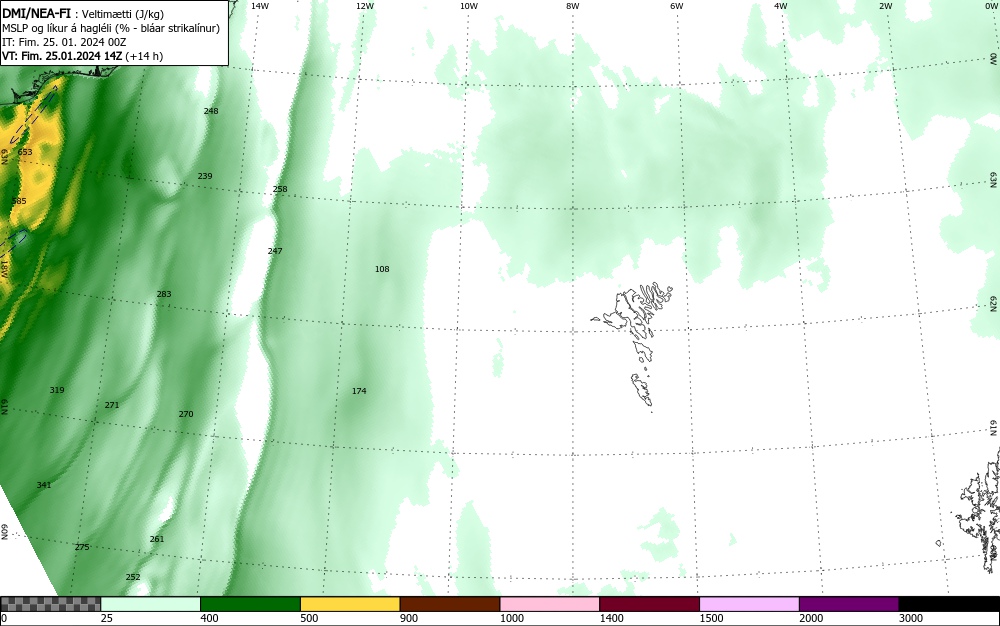Click the map value 319

point(57,390)
